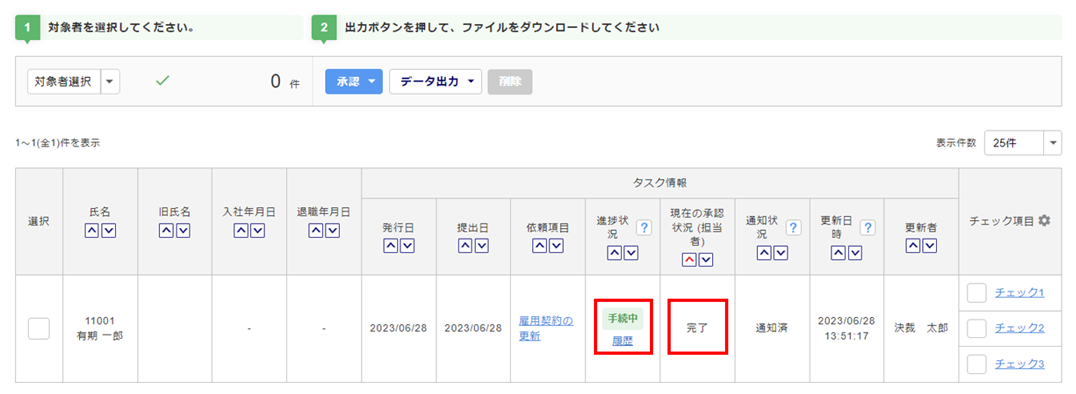Viewport: 1076px width, 394px height.
Task: Expand the 対象者選択 dropdown arrow
Action: 110,82
